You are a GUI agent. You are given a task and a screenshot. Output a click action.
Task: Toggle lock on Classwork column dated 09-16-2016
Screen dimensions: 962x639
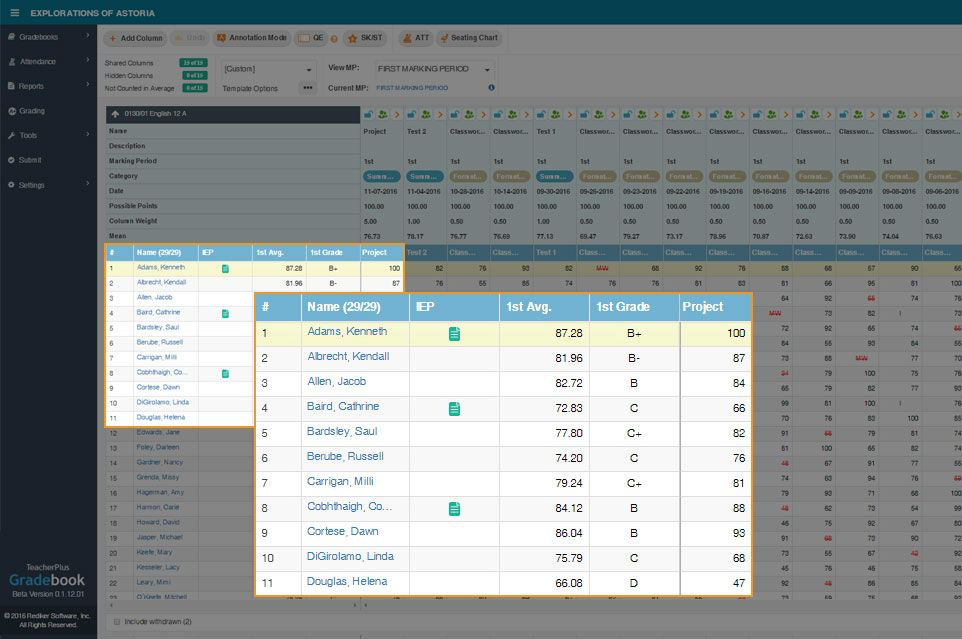pyautogui.click(x=758, y=115)
